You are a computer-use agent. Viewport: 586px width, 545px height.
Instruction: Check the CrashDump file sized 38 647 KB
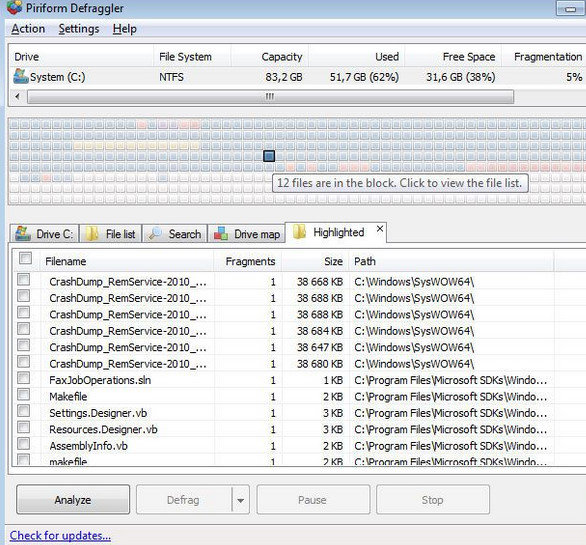click(24, 345)
